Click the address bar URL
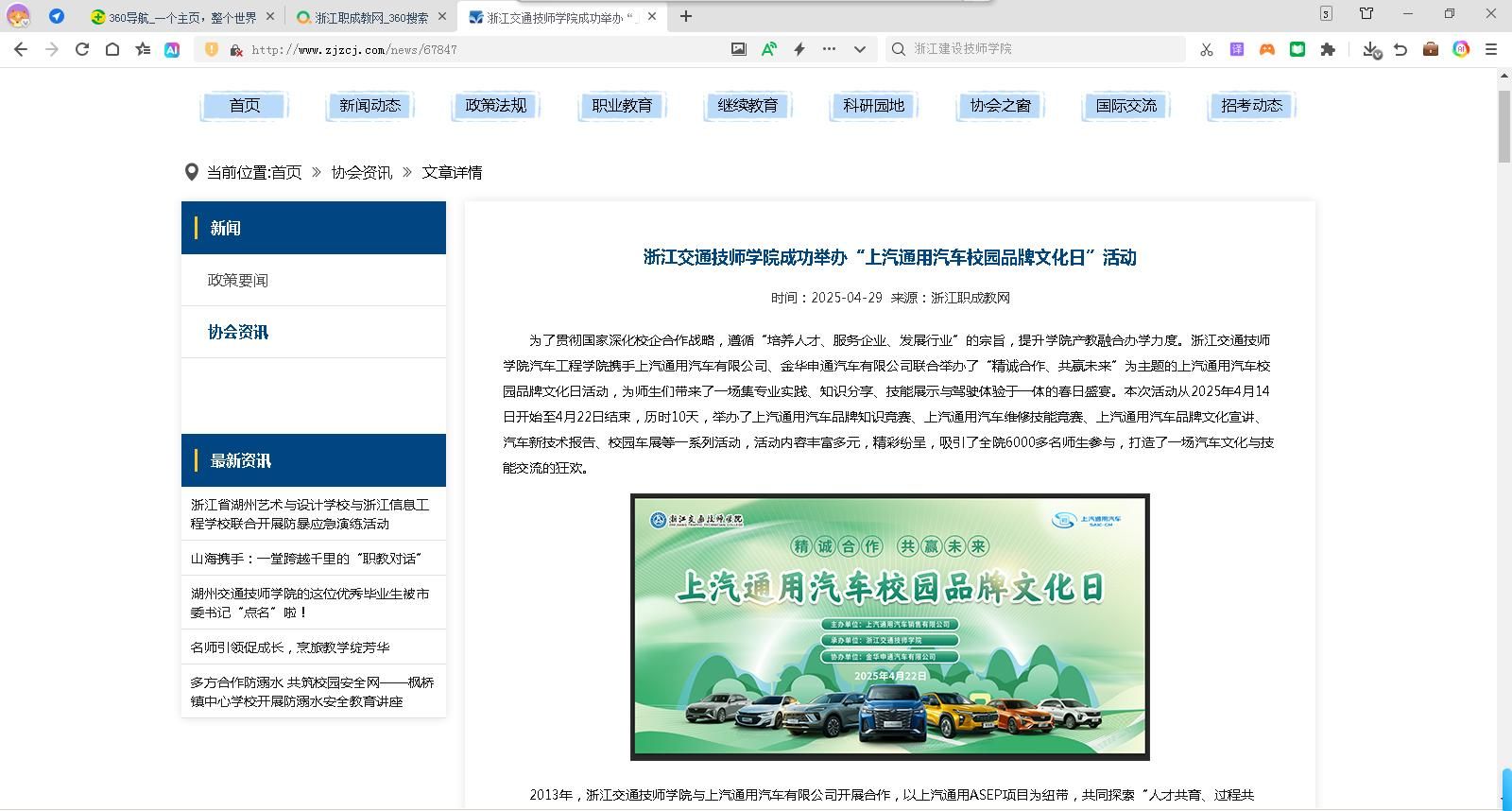1512x811 pixels. coord(354,49)
